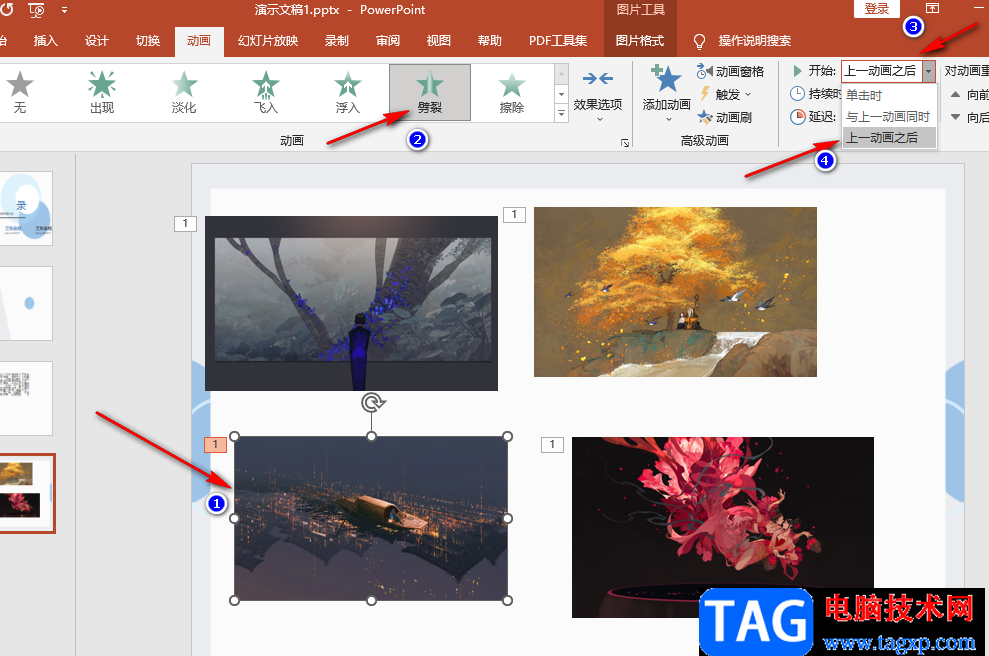This screenshot has height=656, width=989.
Task: Click highlighted animation tag 1 of boat picture
Action: (215, 445)
